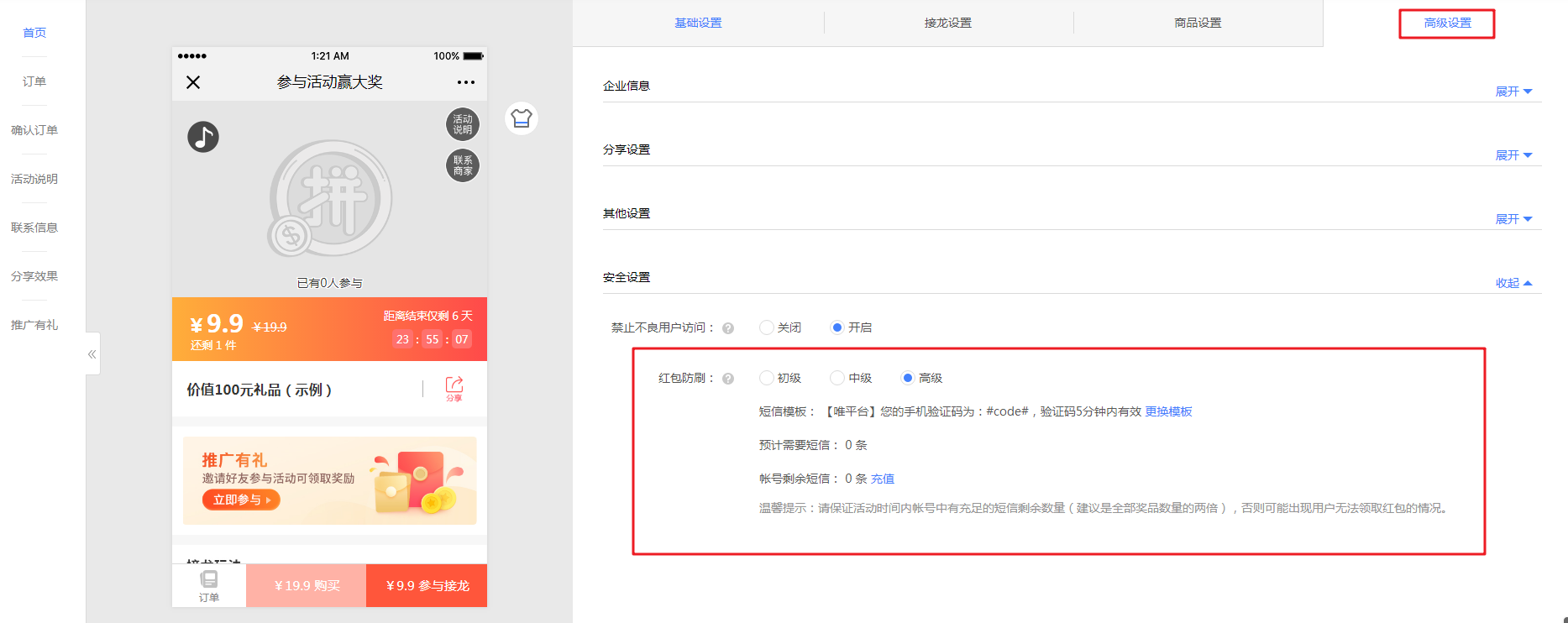Collapse the 安全设置 section with 收起
This screenshot has height=623, width=1568.
click(1513, 283)
